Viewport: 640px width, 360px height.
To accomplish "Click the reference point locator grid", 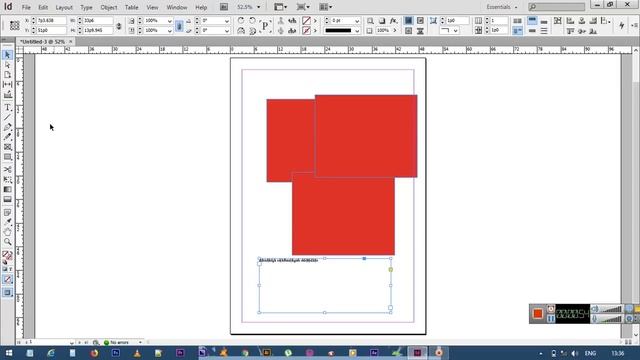I will click(15, 25).
